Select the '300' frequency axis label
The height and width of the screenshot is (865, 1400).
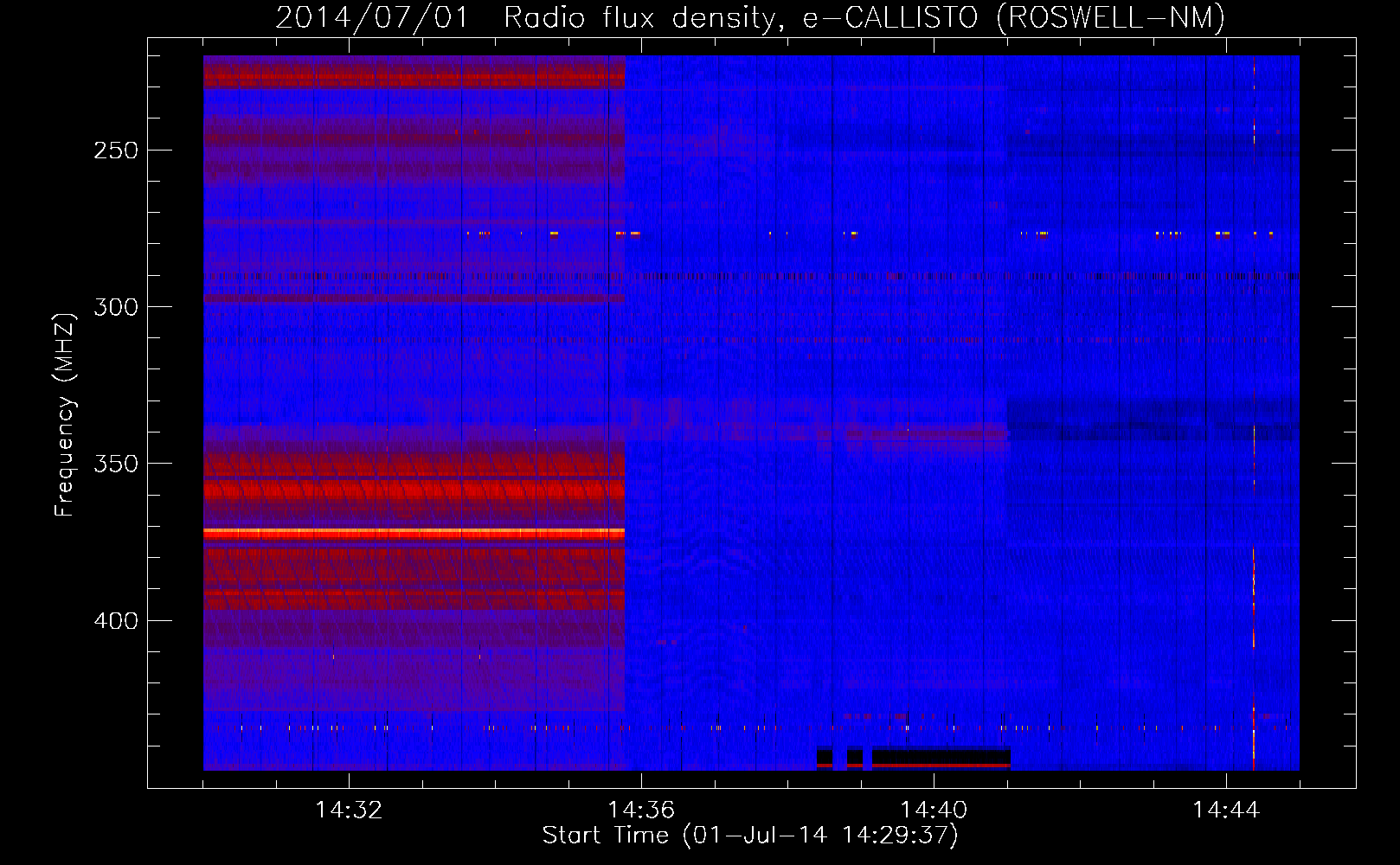point(116,307)
